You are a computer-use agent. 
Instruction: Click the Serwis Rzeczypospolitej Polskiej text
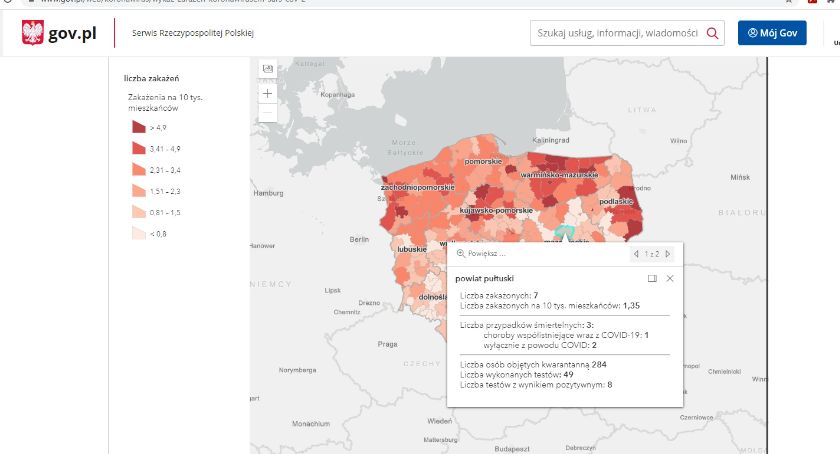coord(193,33)
